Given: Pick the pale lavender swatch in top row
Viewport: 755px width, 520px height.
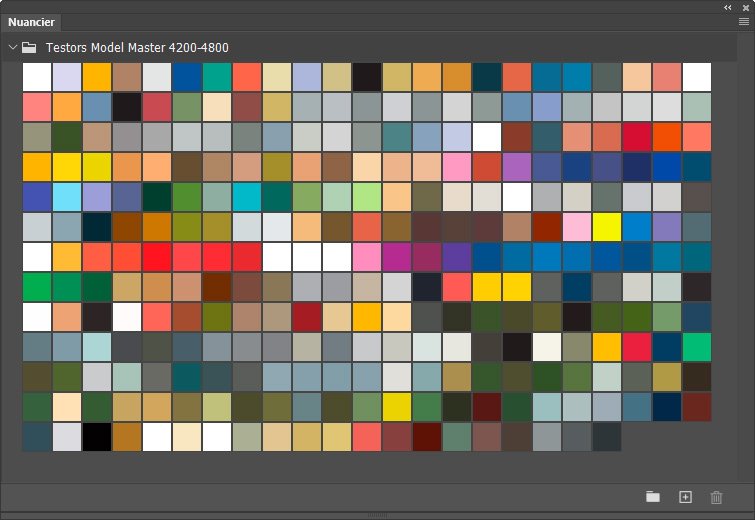Looking at the screenshot, I should pyautogui.click(x=67, y=77).
